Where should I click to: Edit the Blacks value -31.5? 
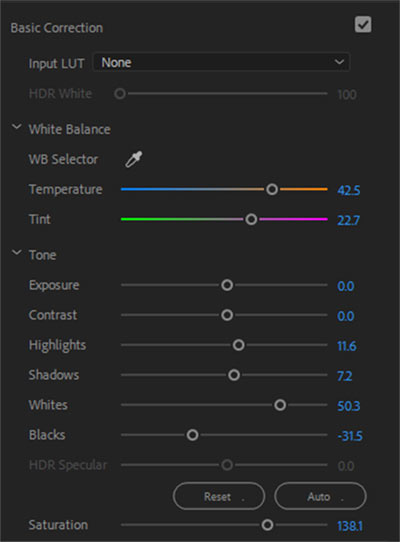coord(350,436)
